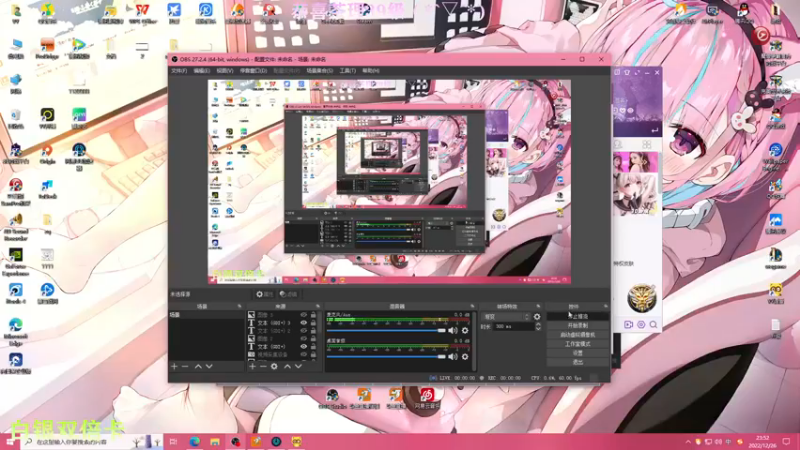
Task: Toggle lock on text (GDI+) 3 source
Action: coord(313,323)
